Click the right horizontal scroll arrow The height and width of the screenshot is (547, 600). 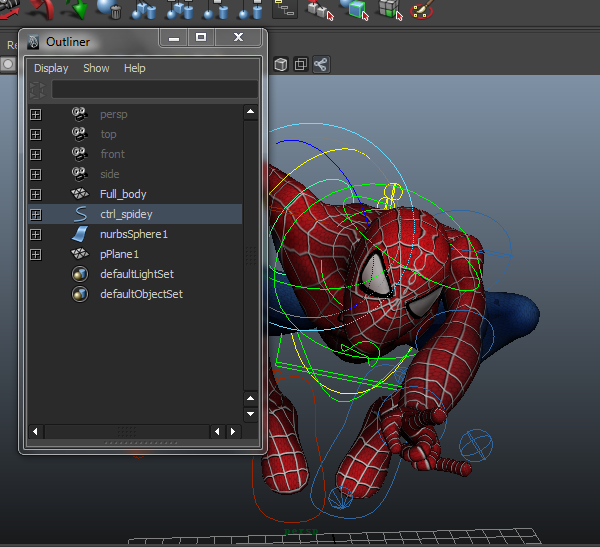tap(233, 431)
